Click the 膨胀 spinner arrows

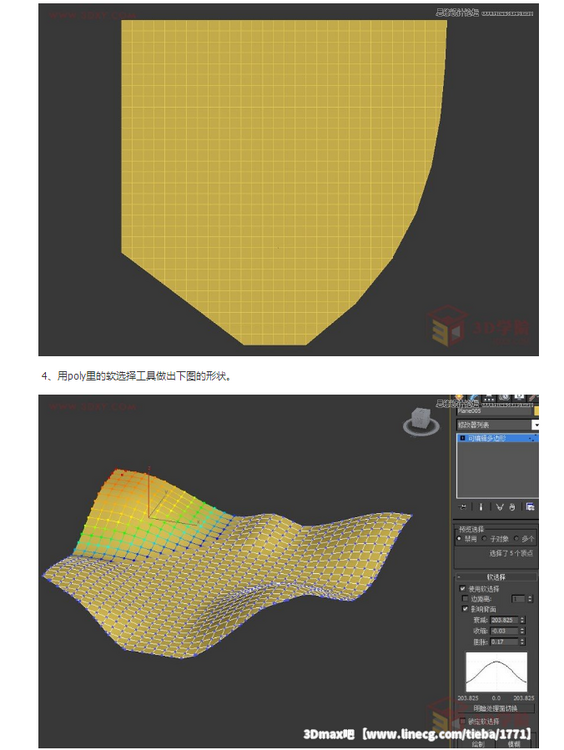[522, 642]
